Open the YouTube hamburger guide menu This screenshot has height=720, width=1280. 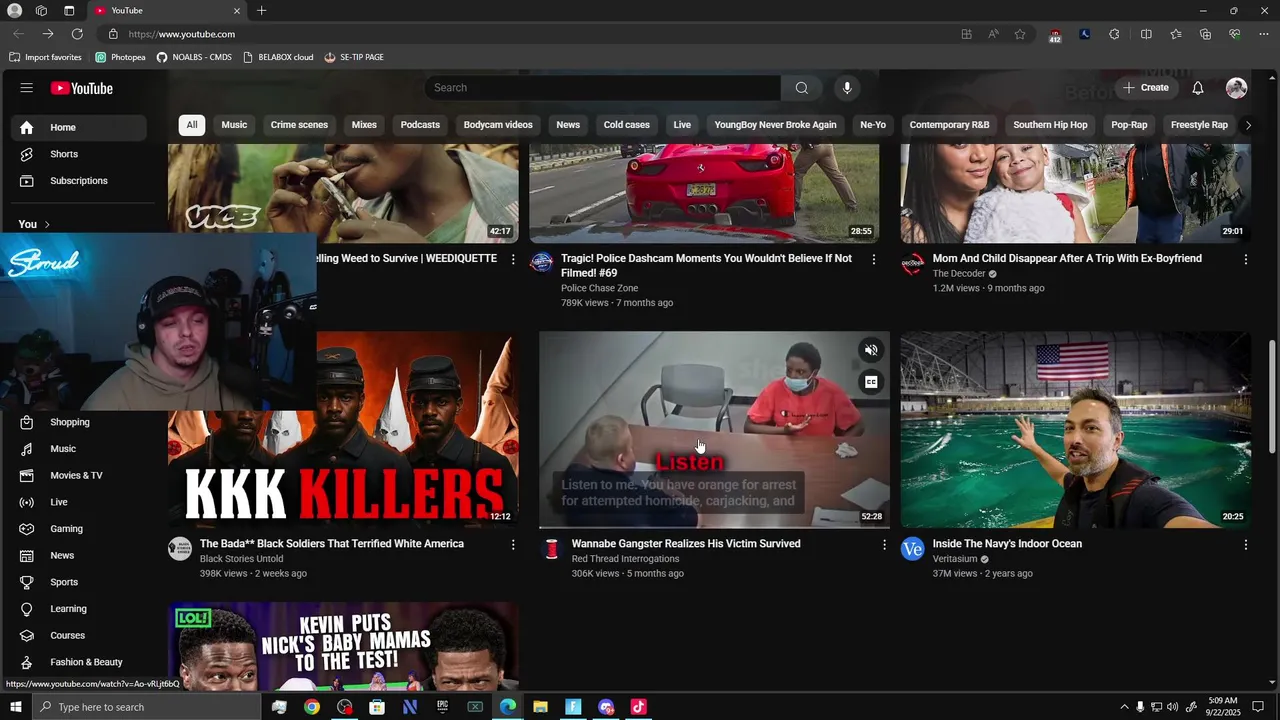pyautogui.click(x=26, y=88)
